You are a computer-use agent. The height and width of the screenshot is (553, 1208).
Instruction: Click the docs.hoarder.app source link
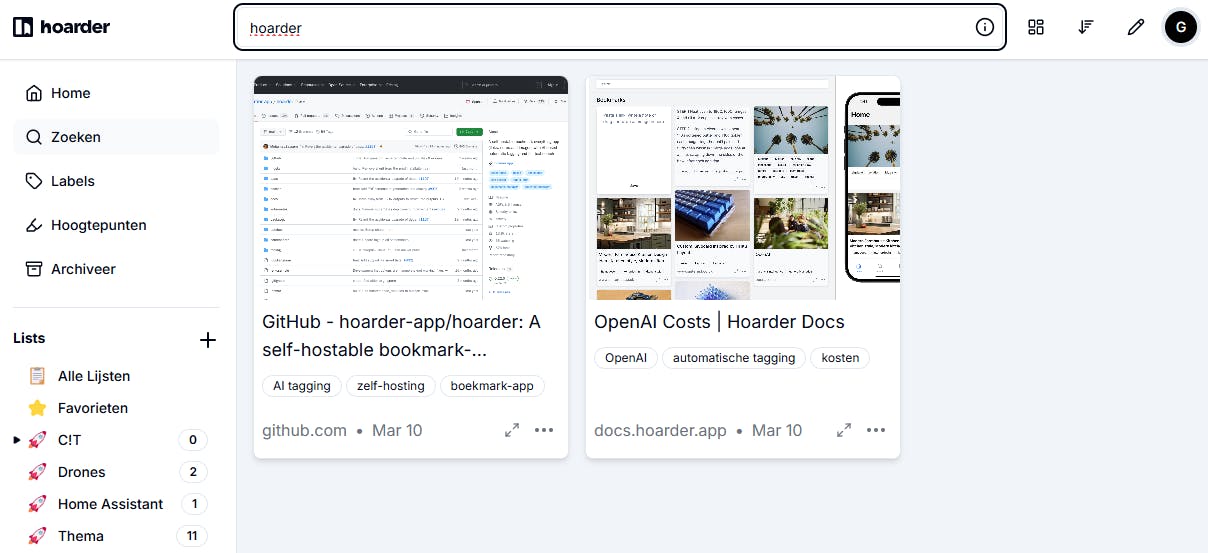tap(660, 430)
